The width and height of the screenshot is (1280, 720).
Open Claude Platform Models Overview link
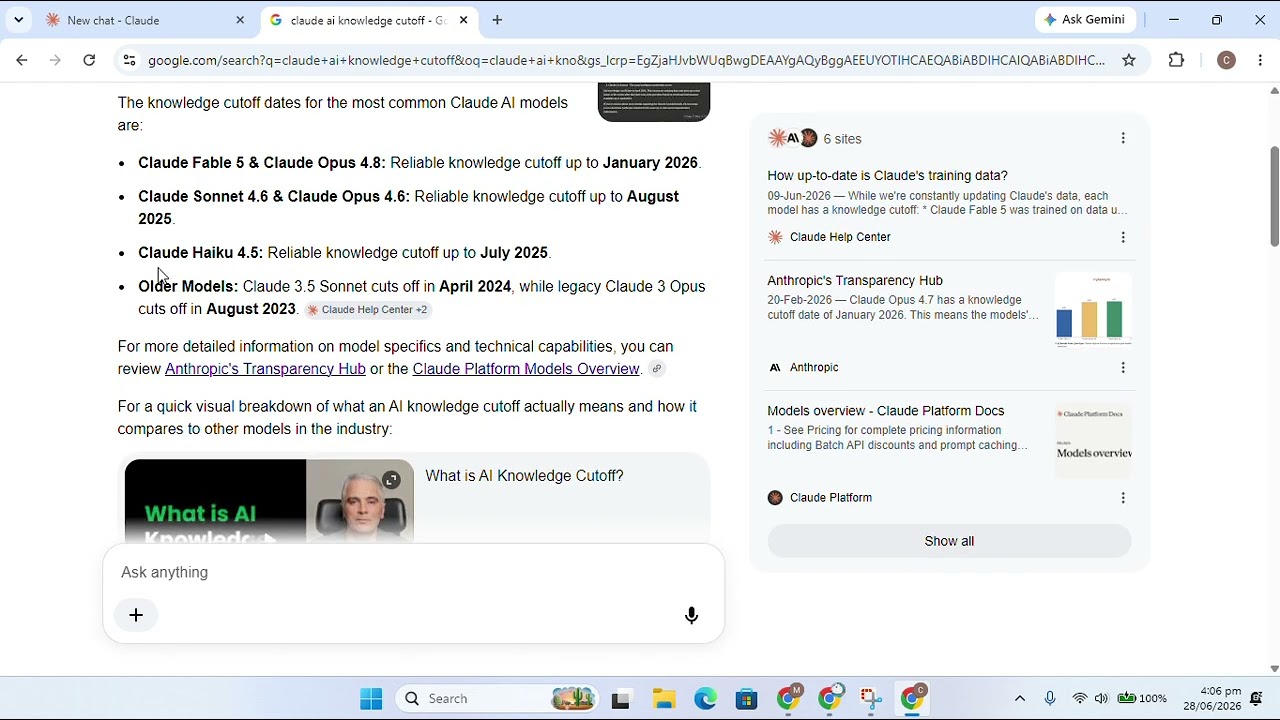click(x=526, y=369)
